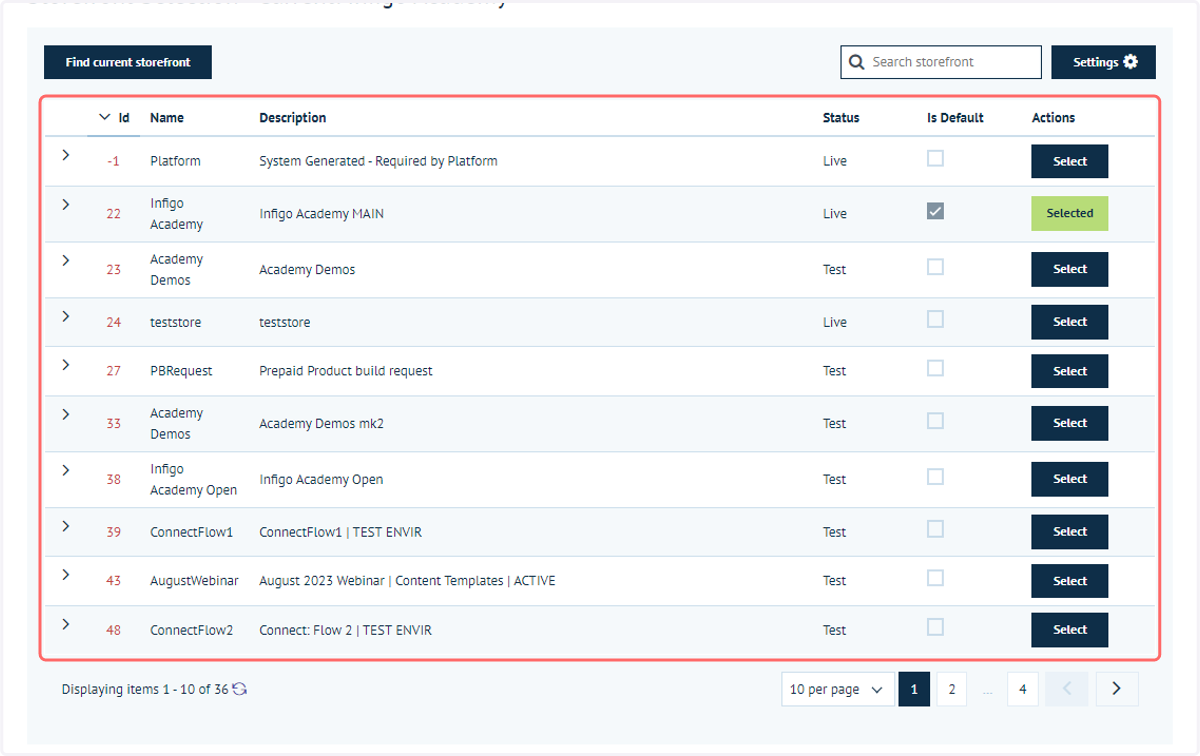The image size is (1200, 756).
Task: Click 'Connect: Flow 2 | TEST ENVIR' description
Action: click(346, 630)
